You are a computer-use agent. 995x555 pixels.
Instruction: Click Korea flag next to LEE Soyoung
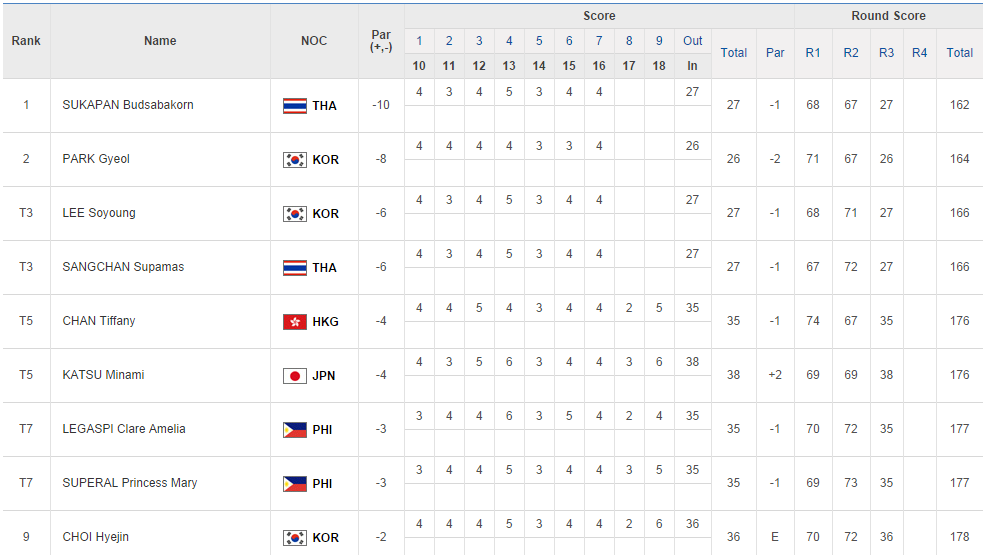(295, 214)
